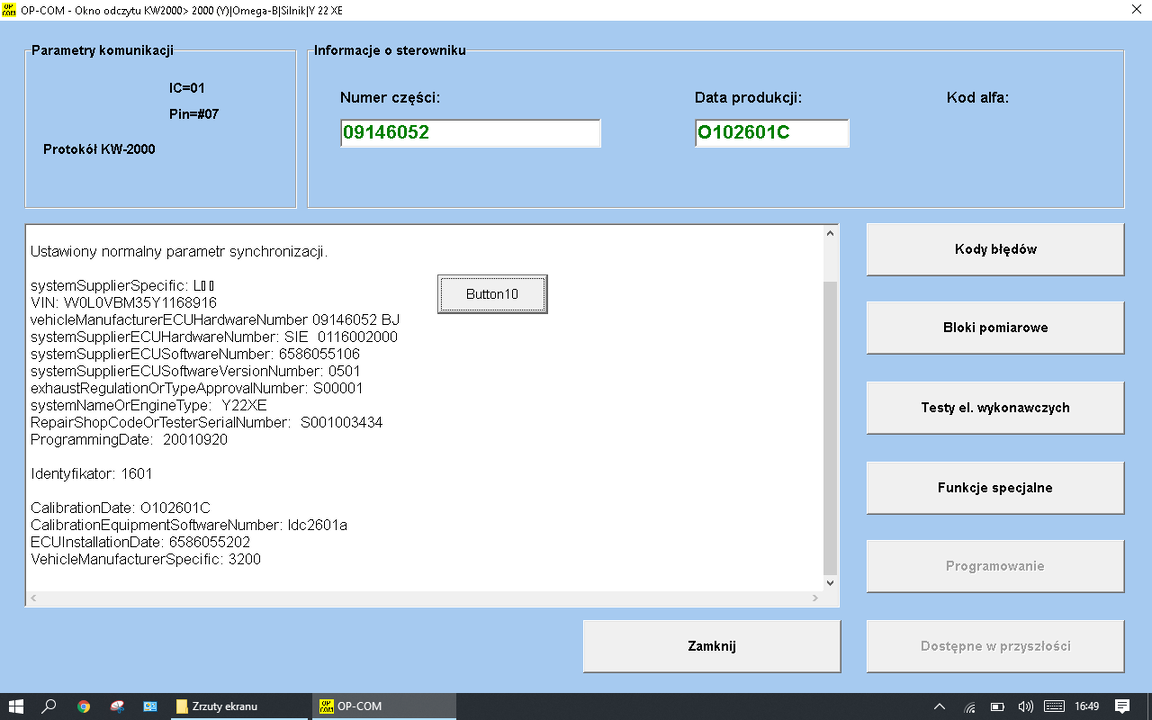Click Button10 in the info panel
This screenshot has height=720, width=1152.
492,295
